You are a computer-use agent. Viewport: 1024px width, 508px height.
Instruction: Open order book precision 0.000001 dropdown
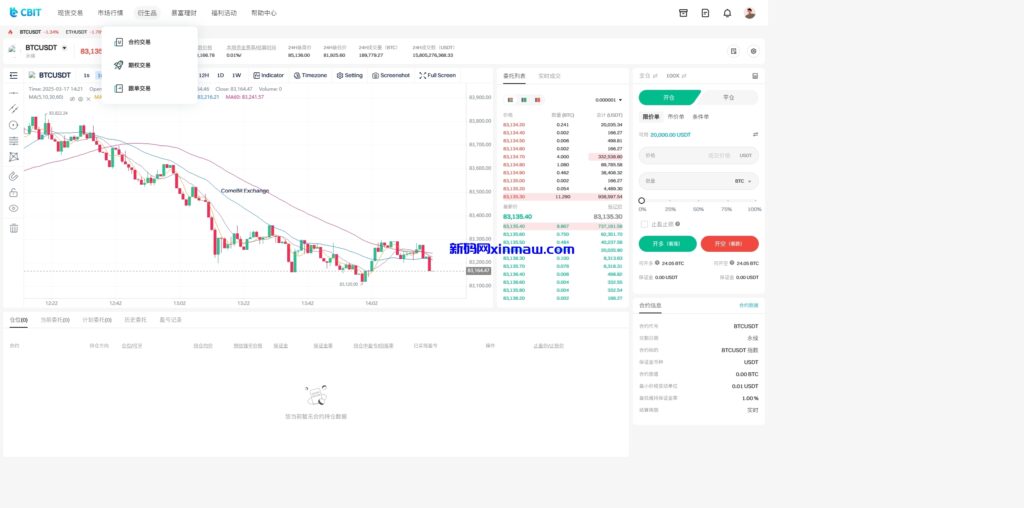click(608, 100)
